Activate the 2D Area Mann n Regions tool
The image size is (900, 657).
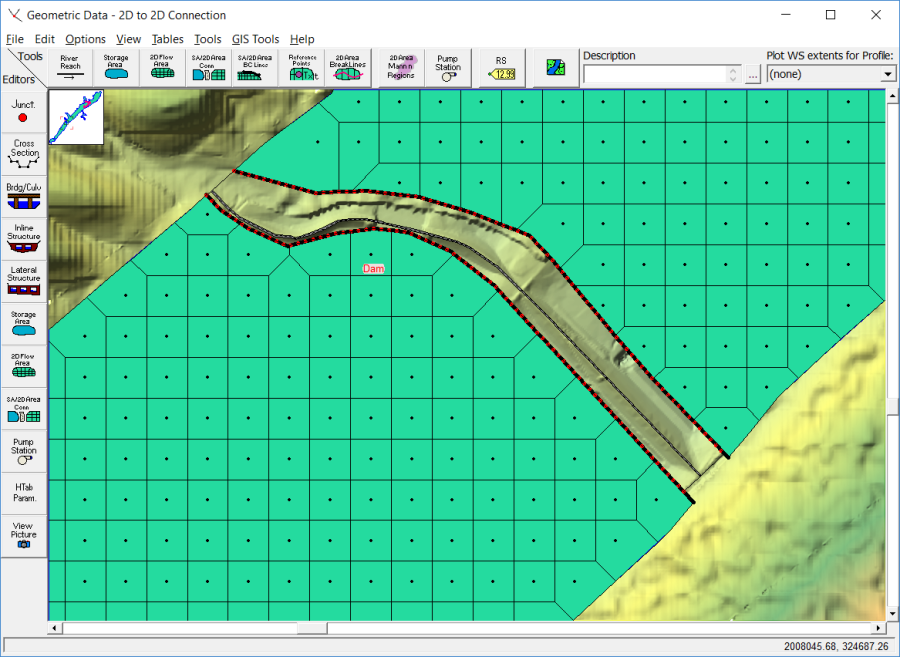(401, 68)
